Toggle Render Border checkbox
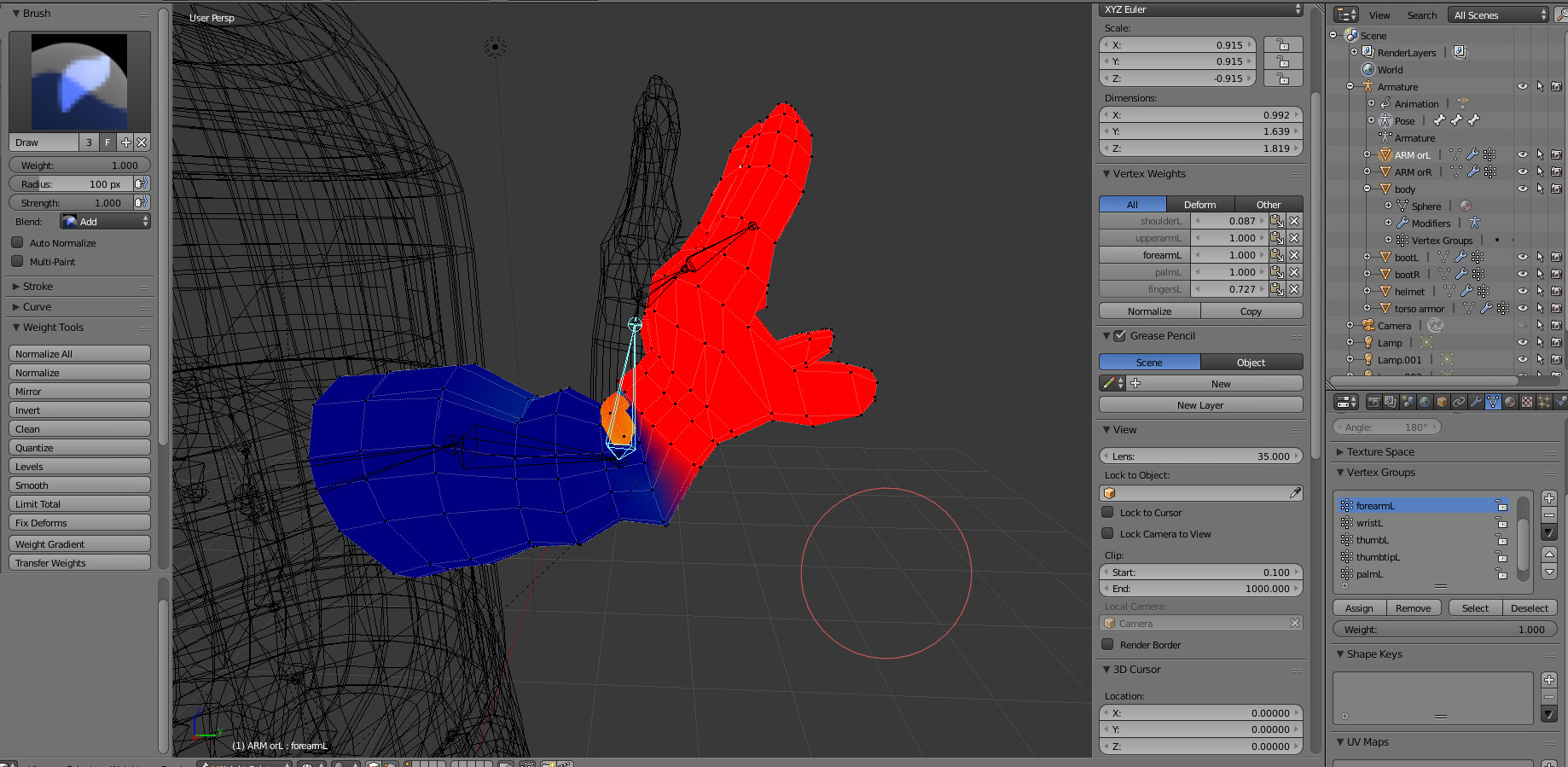The width and height of the screenshot is (1568, 767). point(1107,644)
